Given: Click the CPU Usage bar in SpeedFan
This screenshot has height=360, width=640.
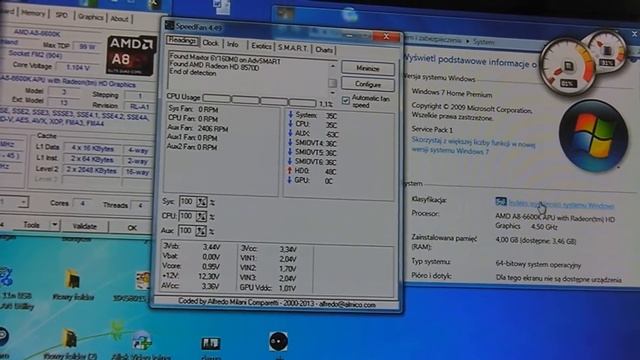Looking at the screenshot, I should (x=260, y=99).
